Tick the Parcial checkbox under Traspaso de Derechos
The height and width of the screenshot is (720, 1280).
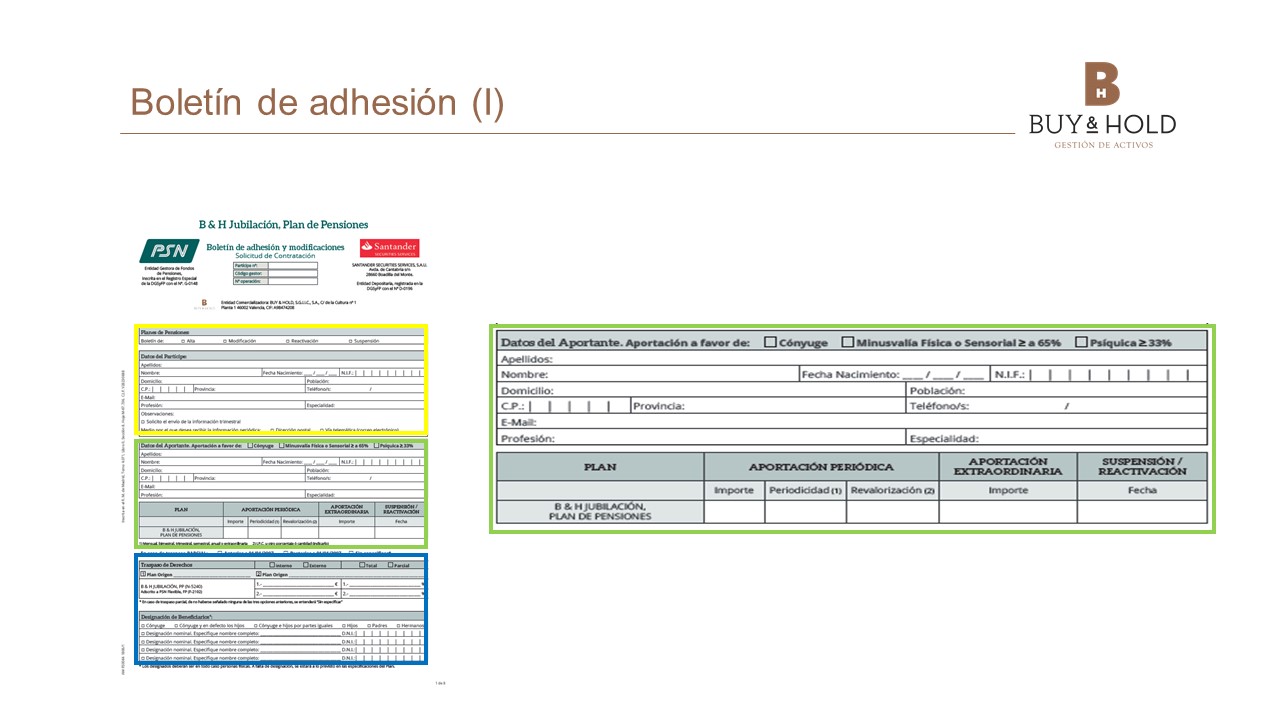[x=391, y=565]
